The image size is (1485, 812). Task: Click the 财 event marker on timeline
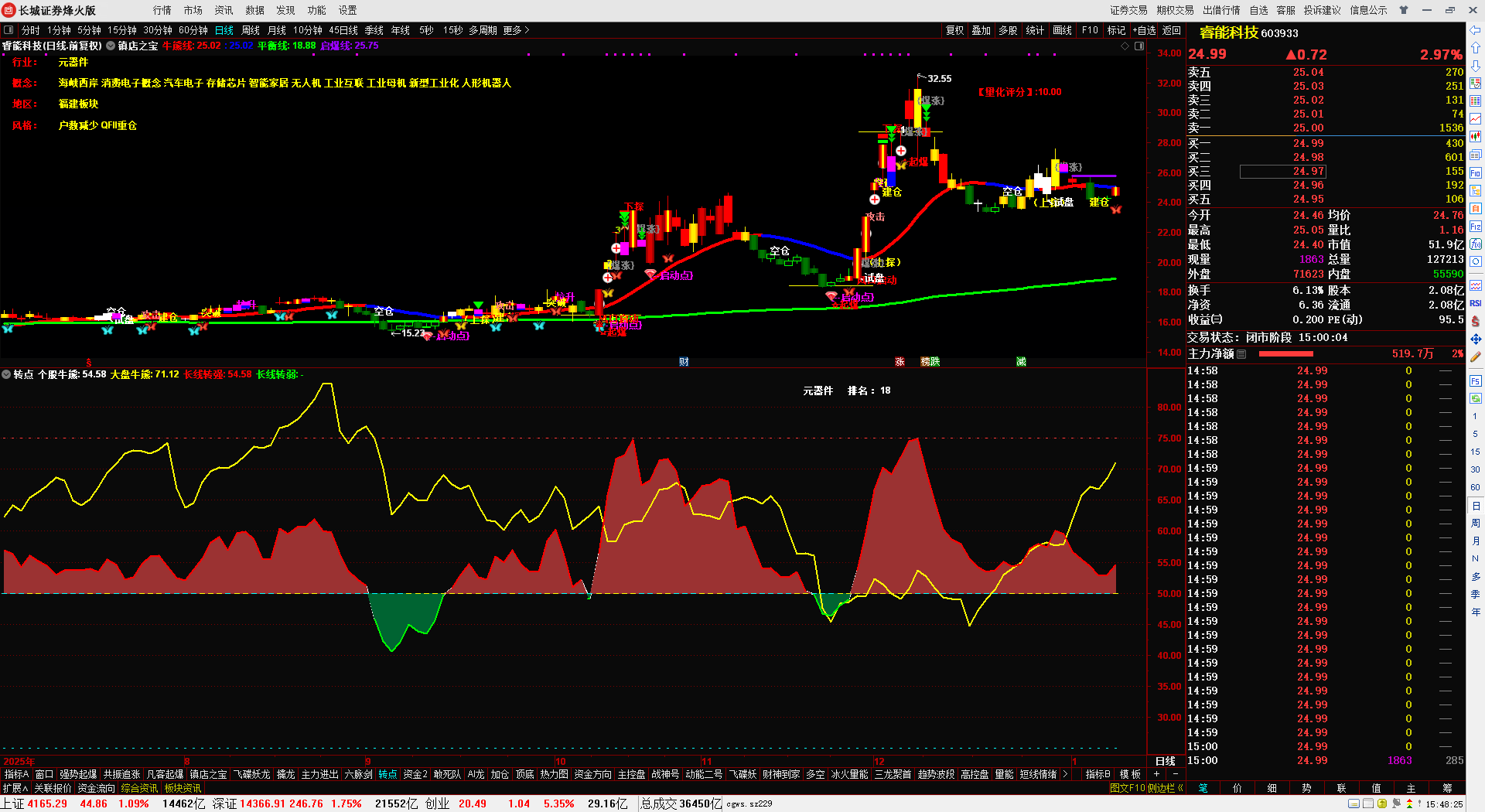[x=684, y=361]
